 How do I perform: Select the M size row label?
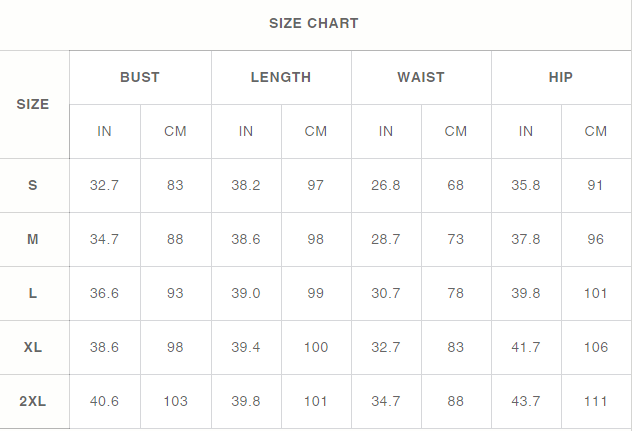coord(33,239)
